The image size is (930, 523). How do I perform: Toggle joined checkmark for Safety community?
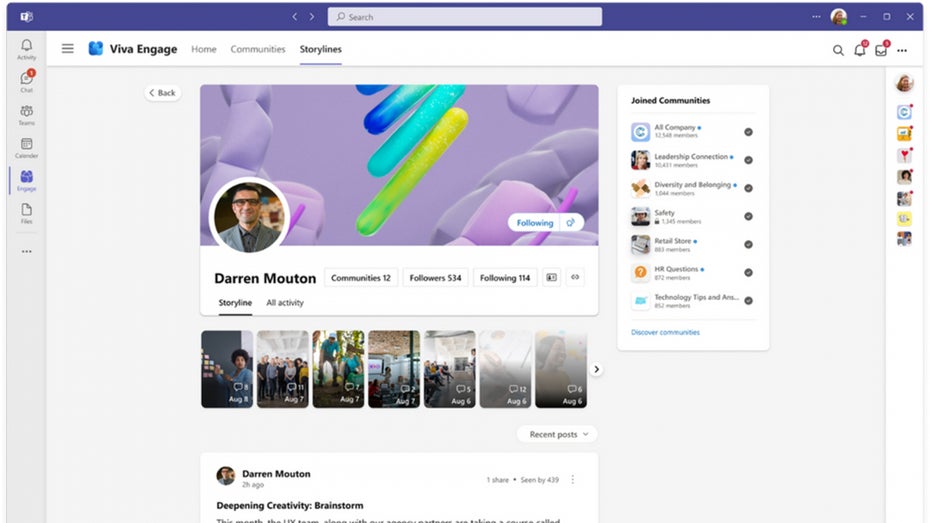(x=748, y=216)
